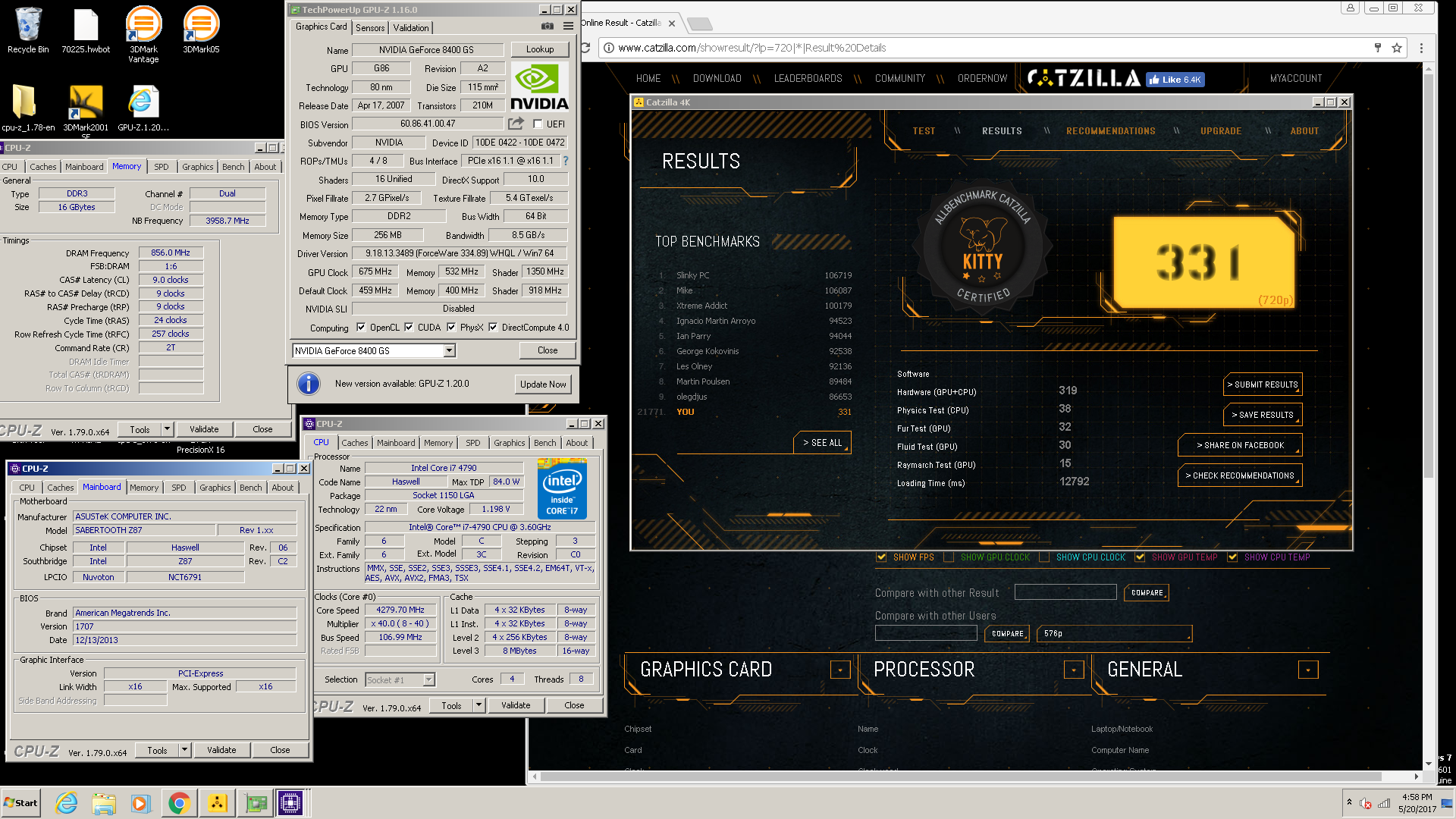This screenshot has height=819, width=1456.
Task: Toggle the DirectCompute 4.0 checkbox
Action: pos(493,328)
